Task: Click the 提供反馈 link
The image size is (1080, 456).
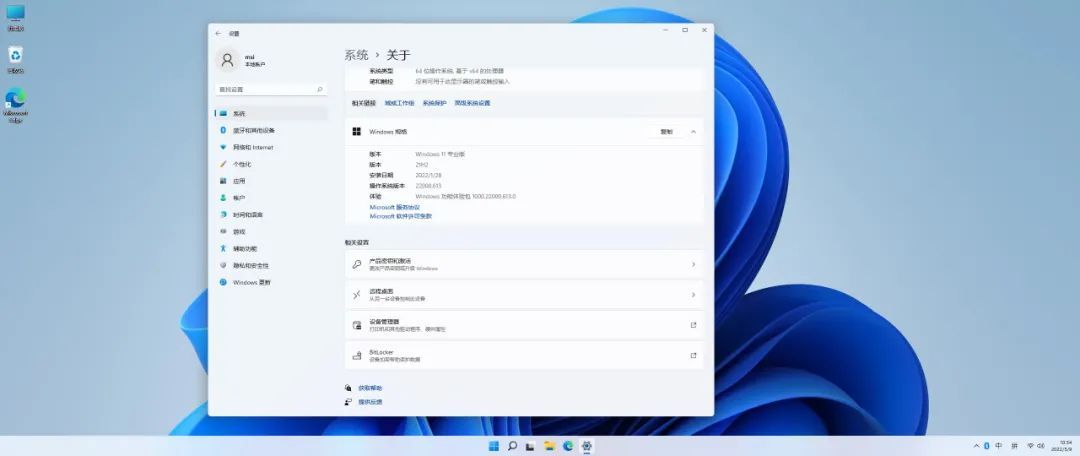Action: coord(370,402)
